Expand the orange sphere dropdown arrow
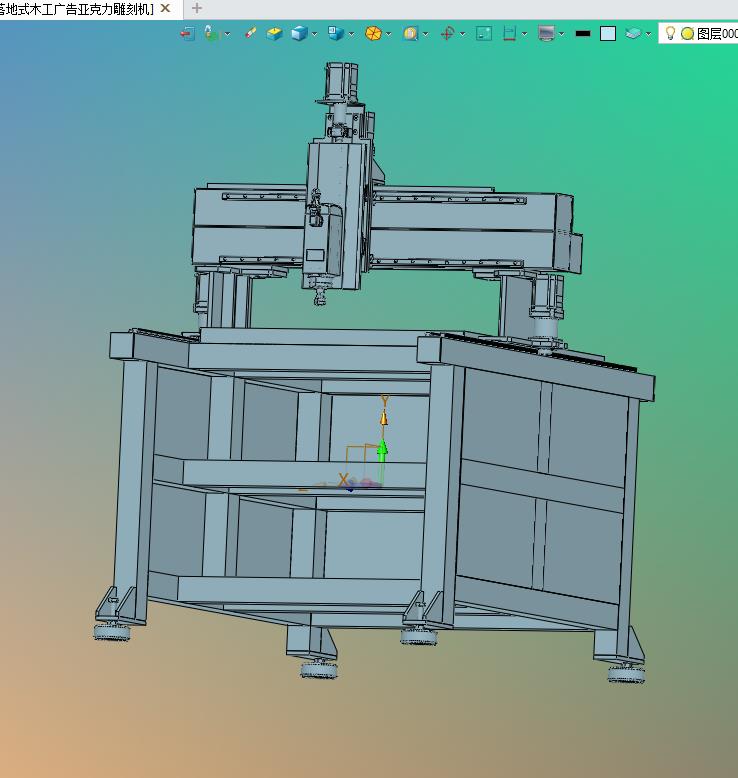This screenshot has width=738, height=778. [x=389, y=34]
